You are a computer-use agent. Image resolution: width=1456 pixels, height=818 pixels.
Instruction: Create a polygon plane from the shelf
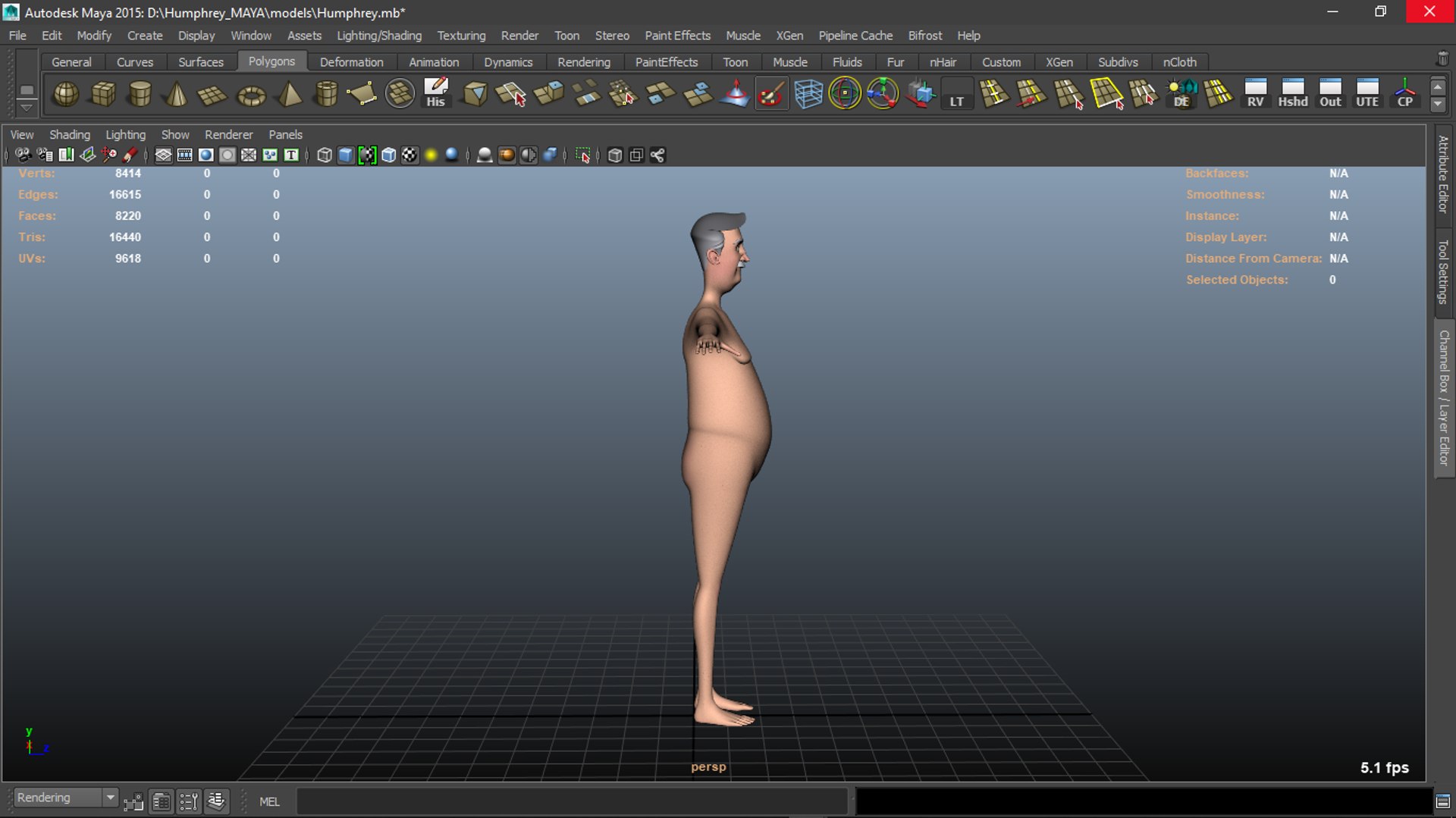point(213,94)
